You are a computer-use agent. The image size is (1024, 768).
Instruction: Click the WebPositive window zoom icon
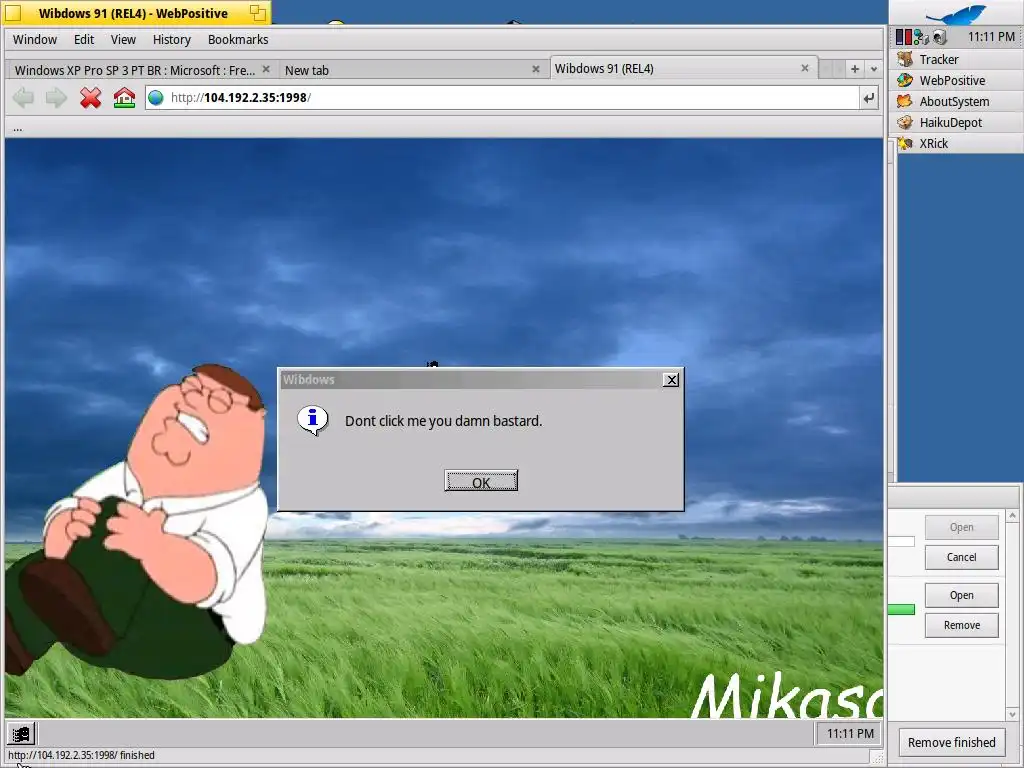point(258,12)
